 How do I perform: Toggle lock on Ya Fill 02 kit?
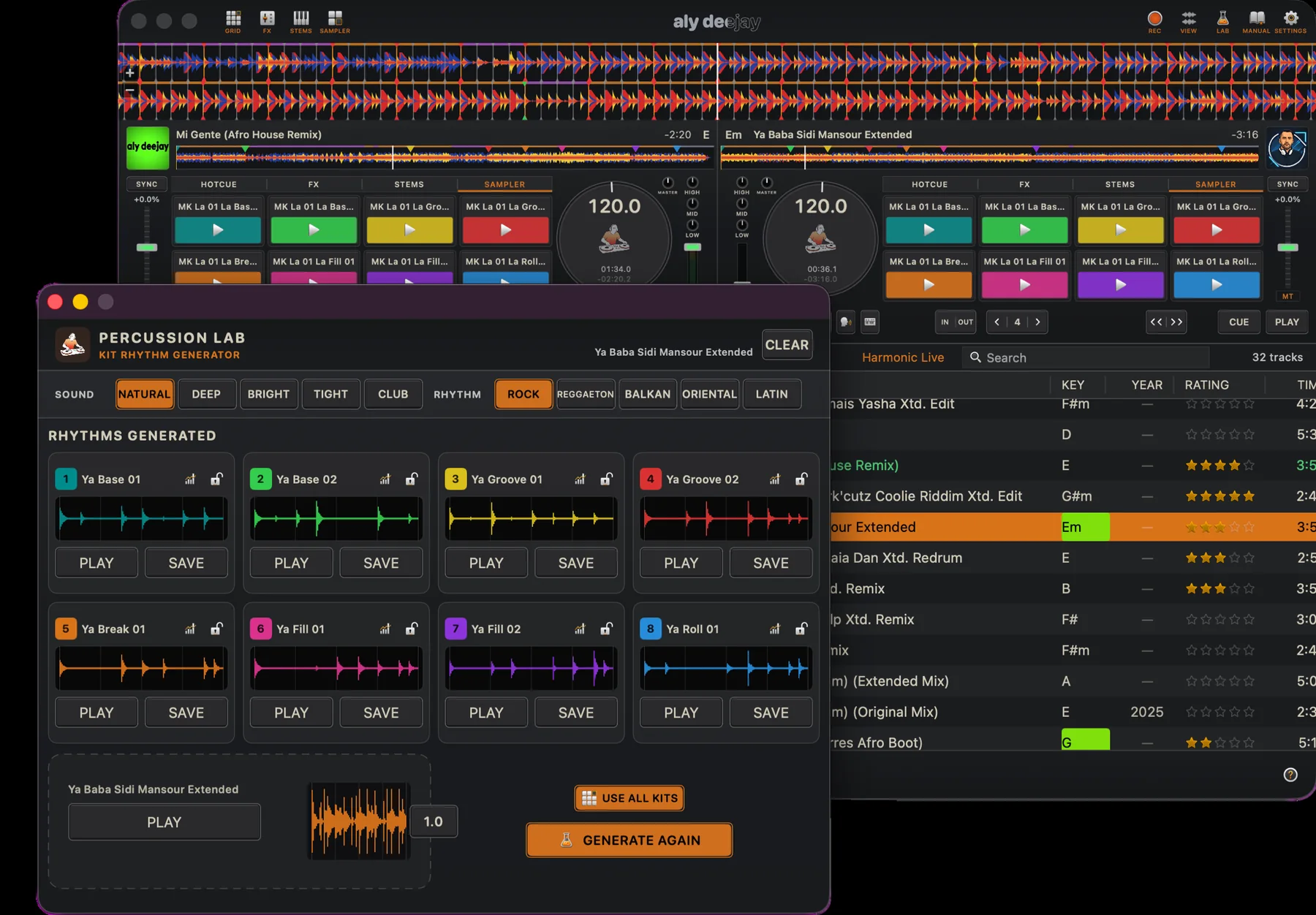[x=607, y=629]
